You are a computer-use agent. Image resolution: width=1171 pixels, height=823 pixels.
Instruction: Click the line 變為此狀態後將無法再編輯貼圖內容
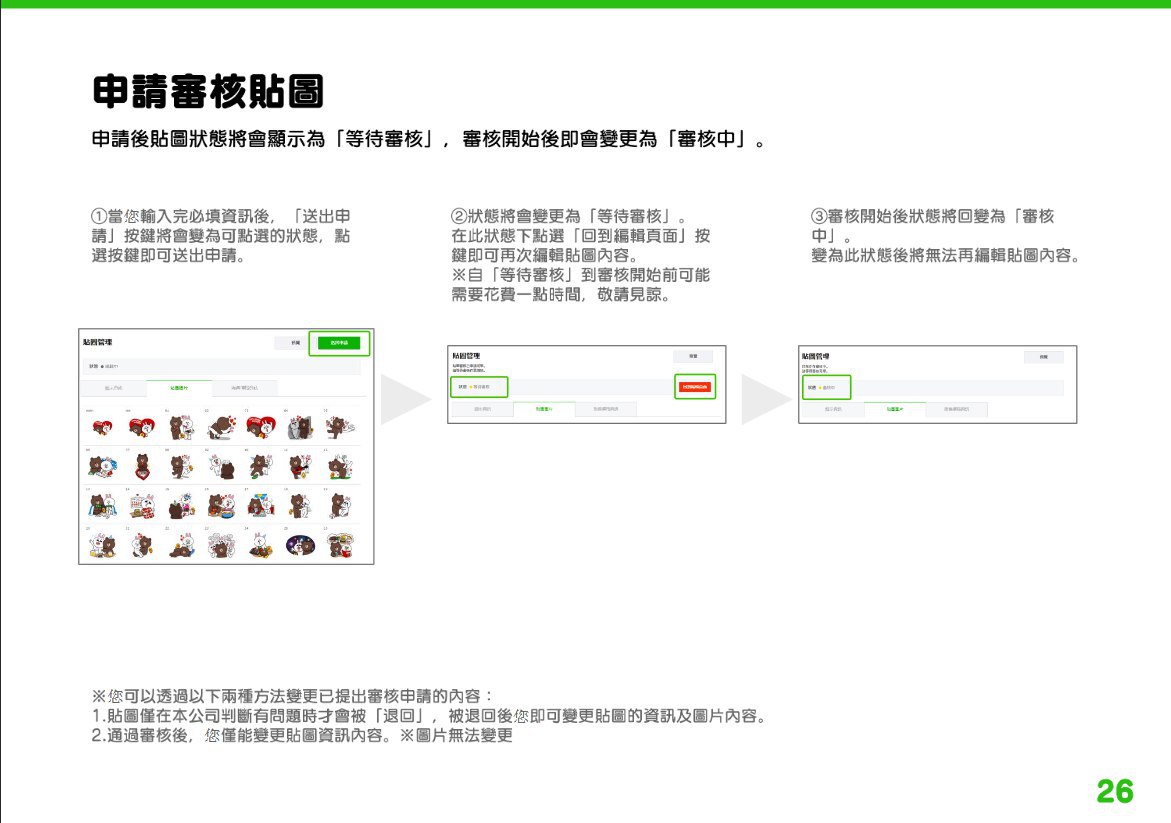[945, 255]
